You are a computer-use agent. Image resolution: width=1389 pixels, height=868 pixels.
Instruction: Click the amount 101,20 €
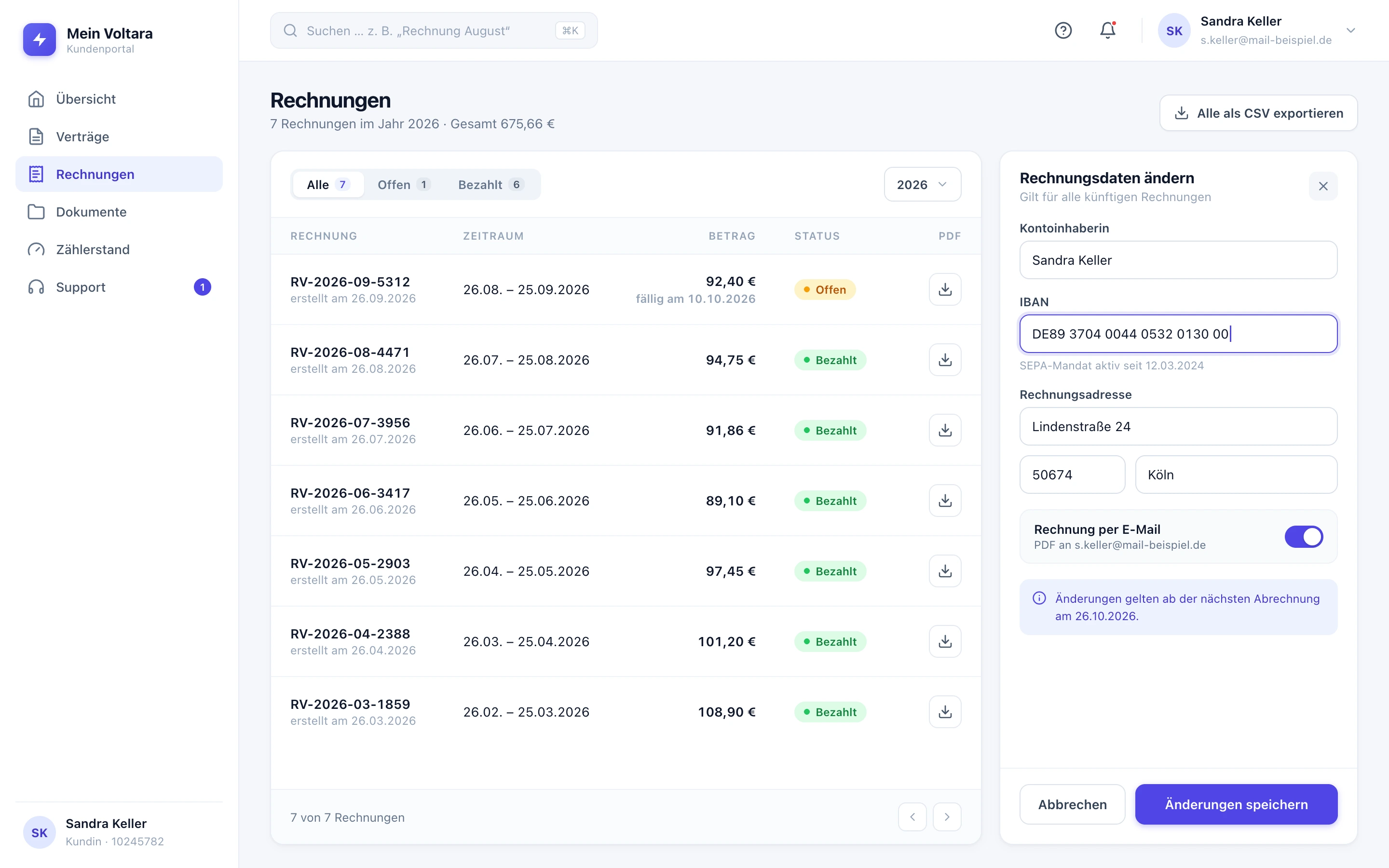point(727,641)
